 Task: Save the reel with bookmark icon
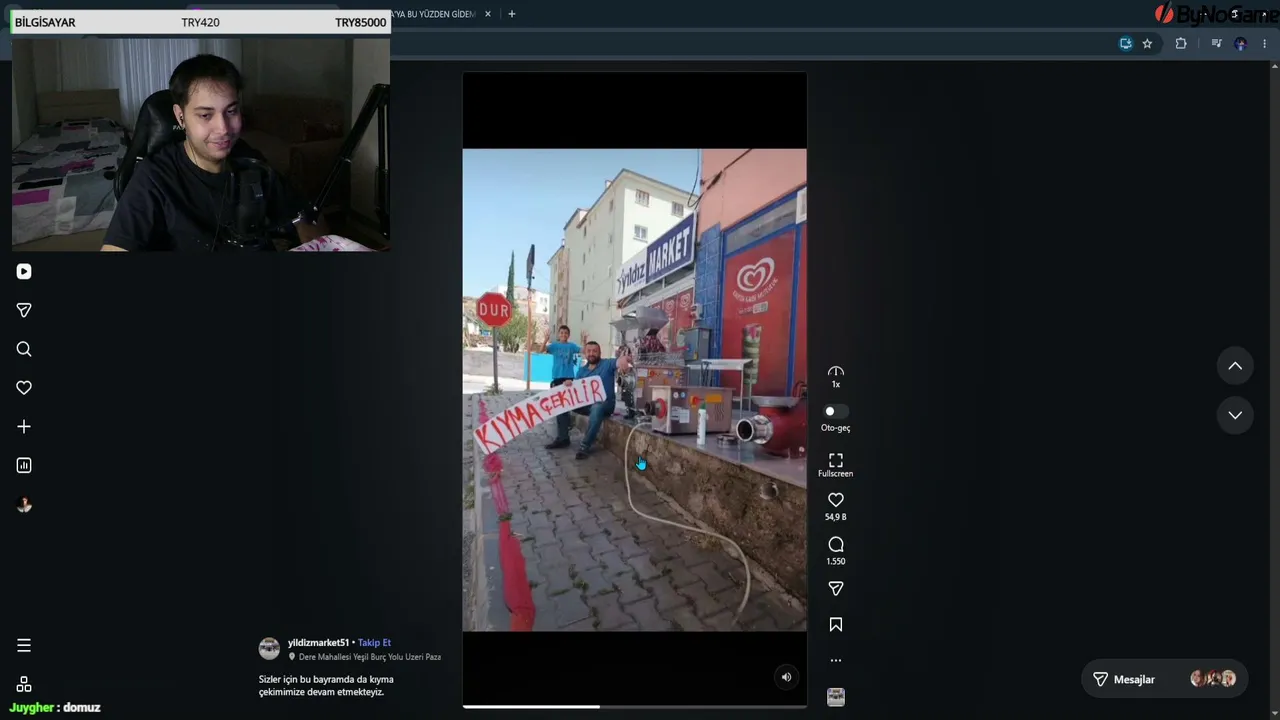836,625
